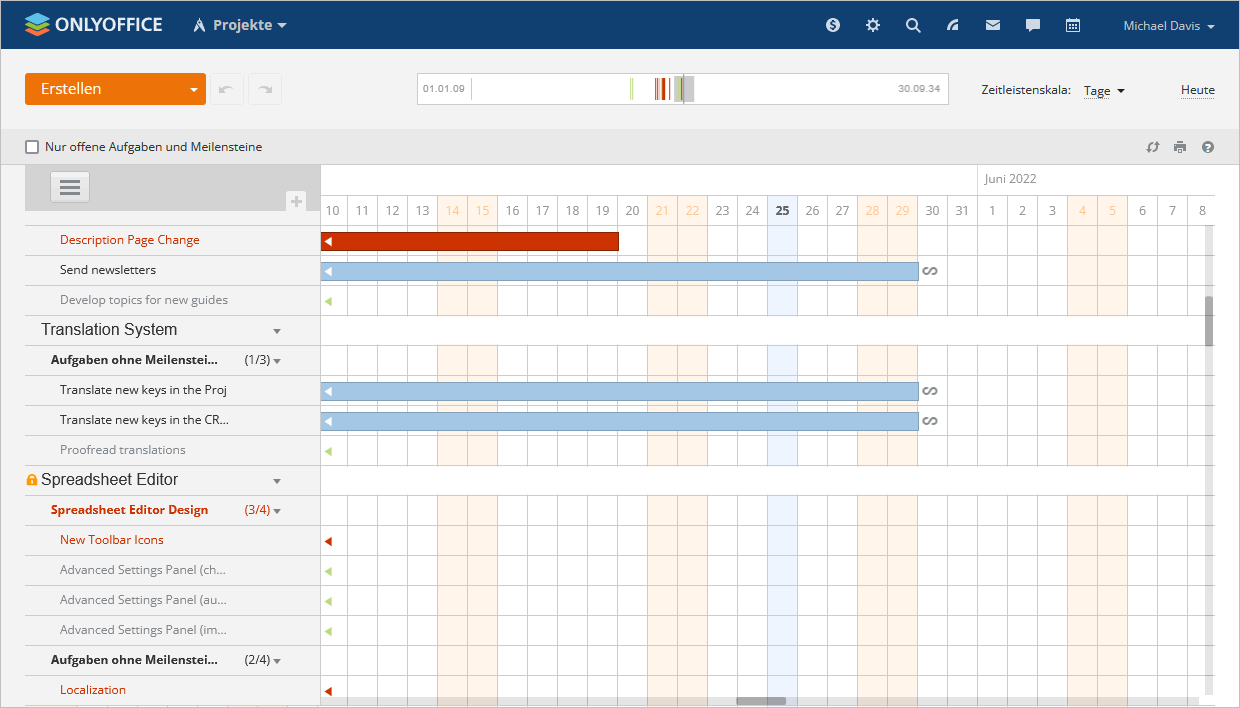Select Advanced Settings Panel (ch... task
1240x708 pixels.
(143, 570)
